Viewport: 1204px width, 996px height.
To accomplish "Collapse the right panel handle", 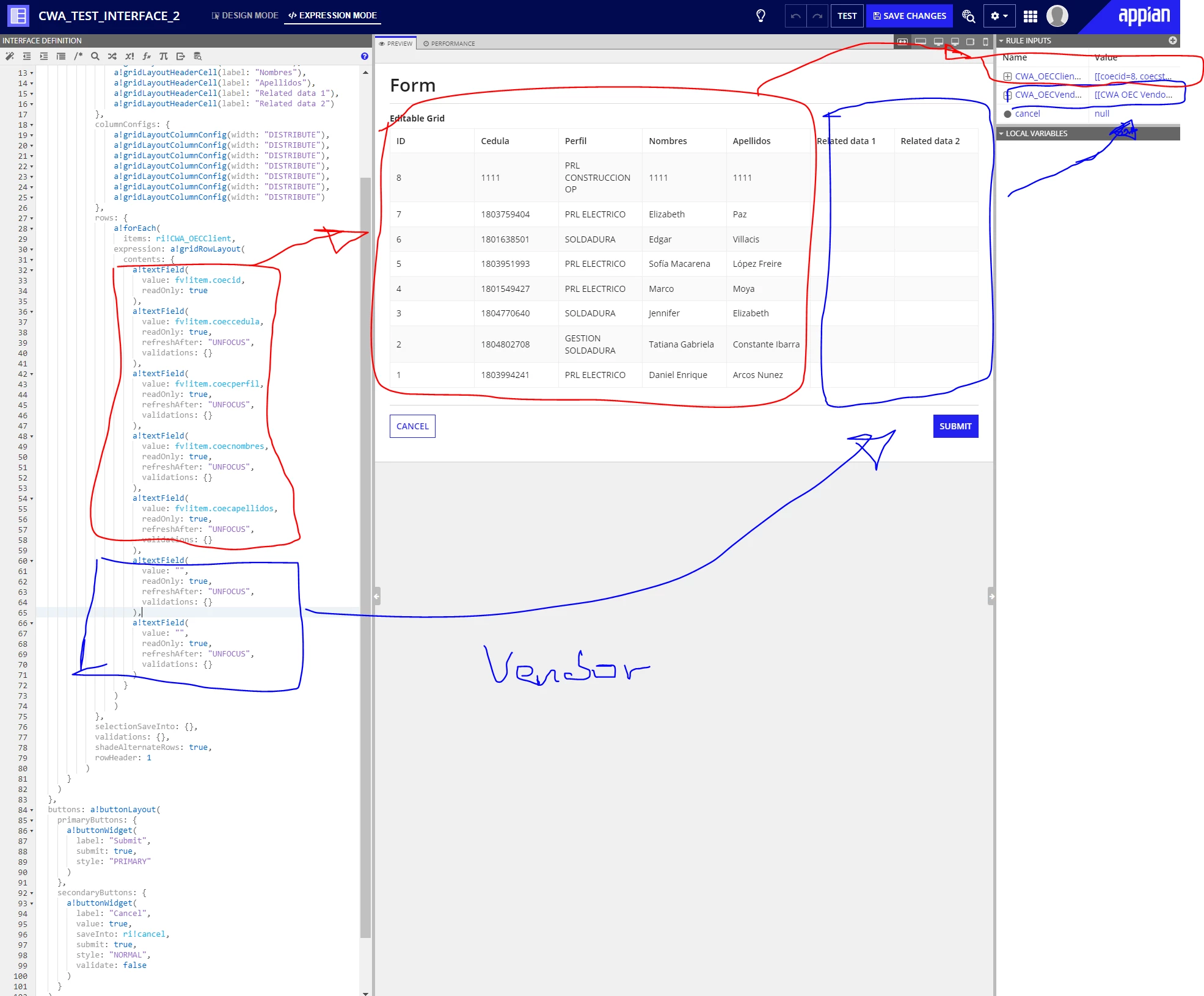I will click(x=991, y=595).
